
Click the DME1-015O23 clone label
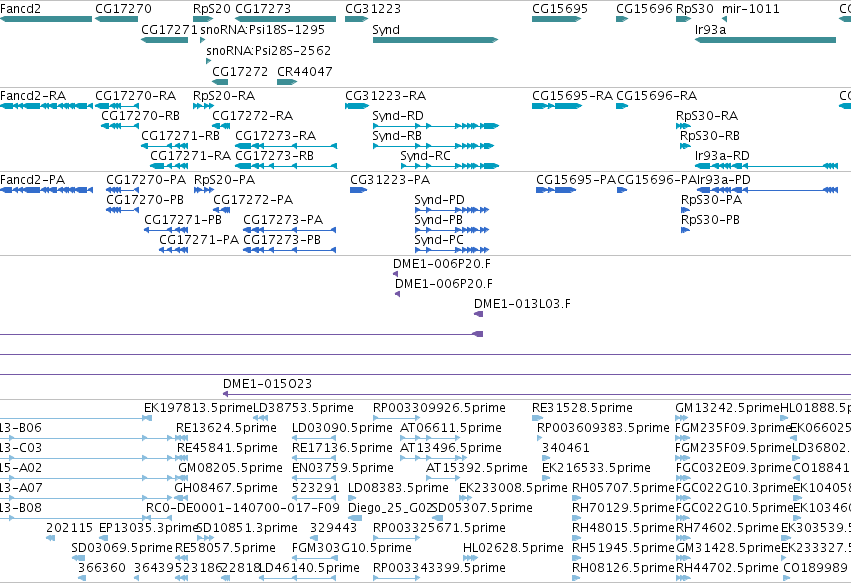coord(268,384)
